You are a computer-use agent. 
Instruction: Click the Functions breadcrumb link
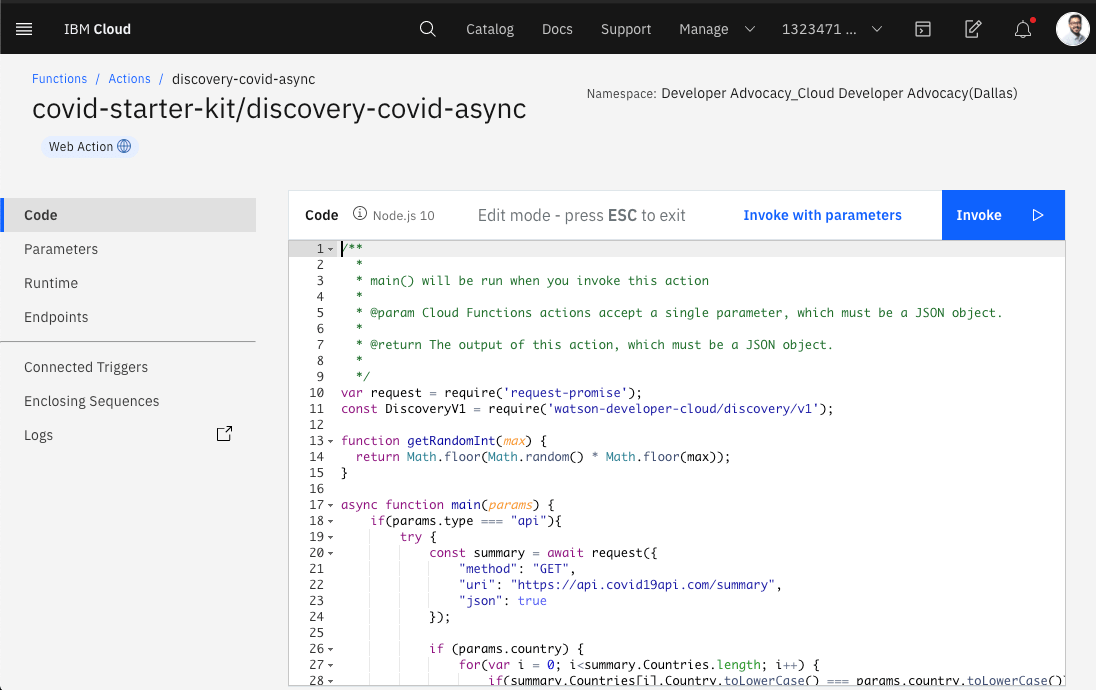59,78
